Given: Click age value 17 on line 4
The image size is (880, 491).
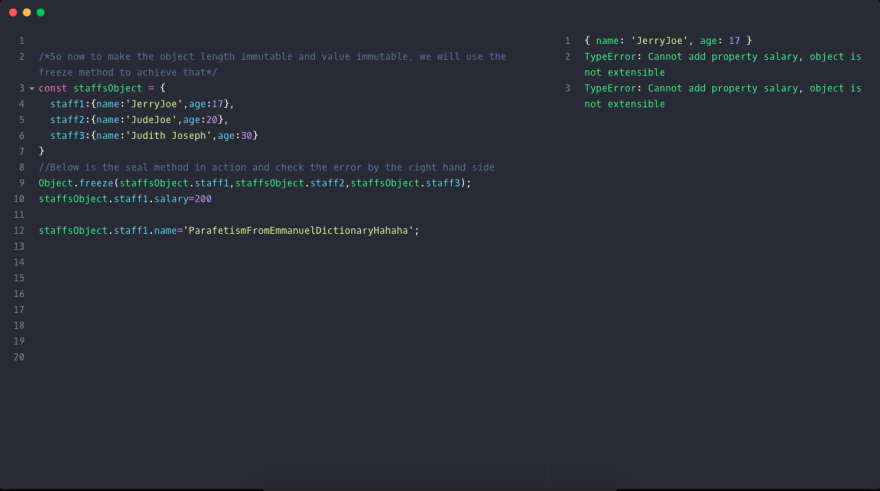Looking at the screenshot, I should click(x=218, y=104).
